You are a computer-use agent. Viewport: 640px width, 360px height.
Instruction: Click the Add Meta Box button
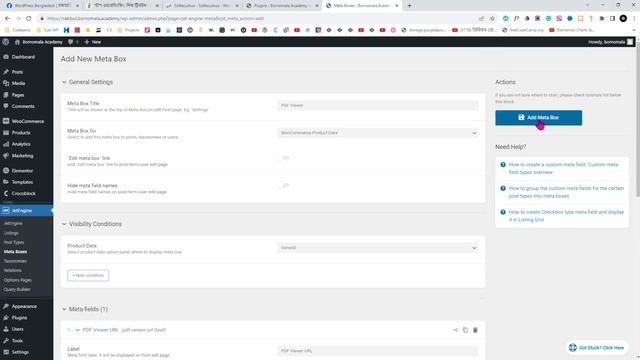point(538,118)
